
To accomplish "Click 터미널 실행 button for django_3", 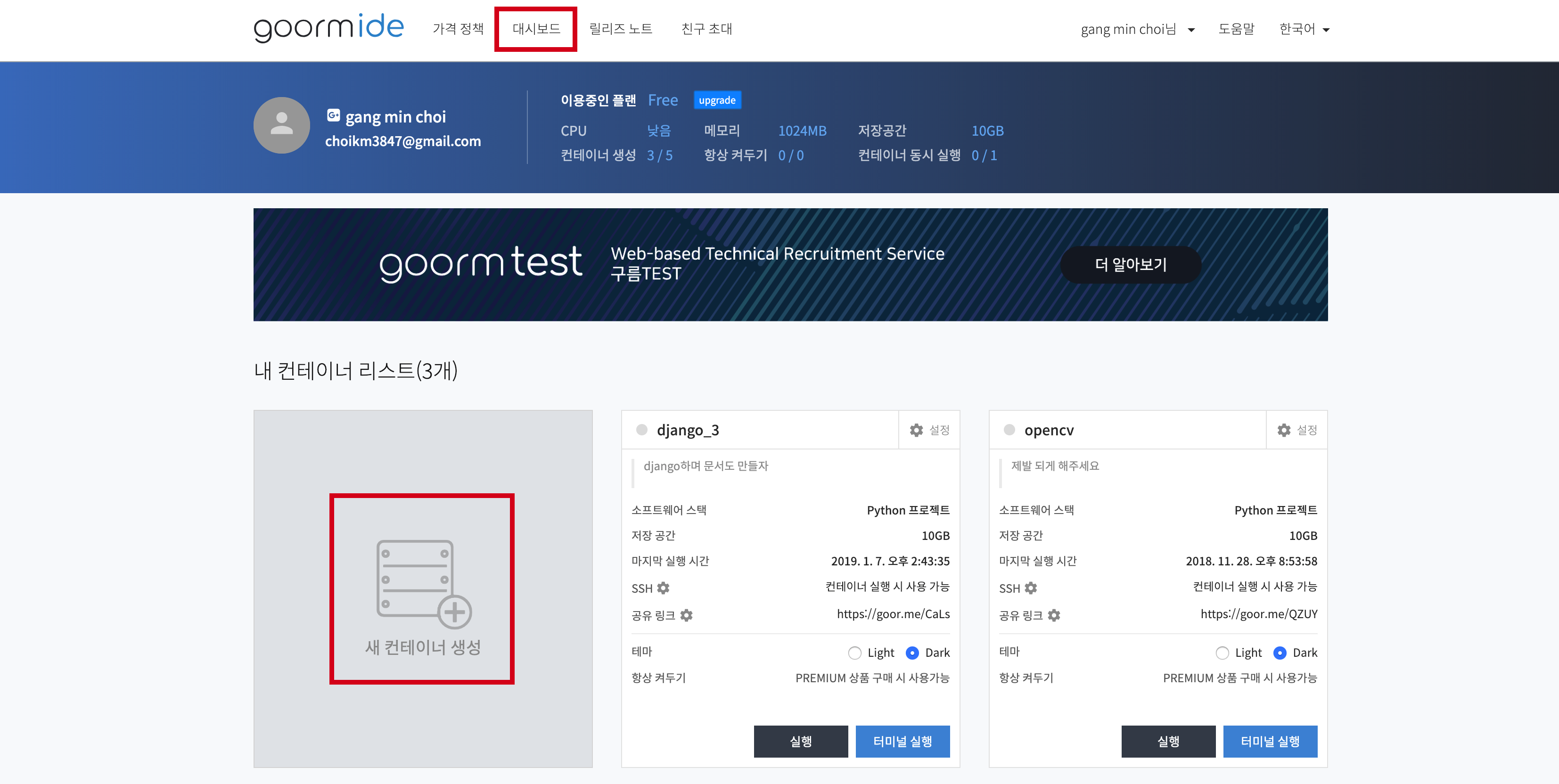I will click(903, 741).
